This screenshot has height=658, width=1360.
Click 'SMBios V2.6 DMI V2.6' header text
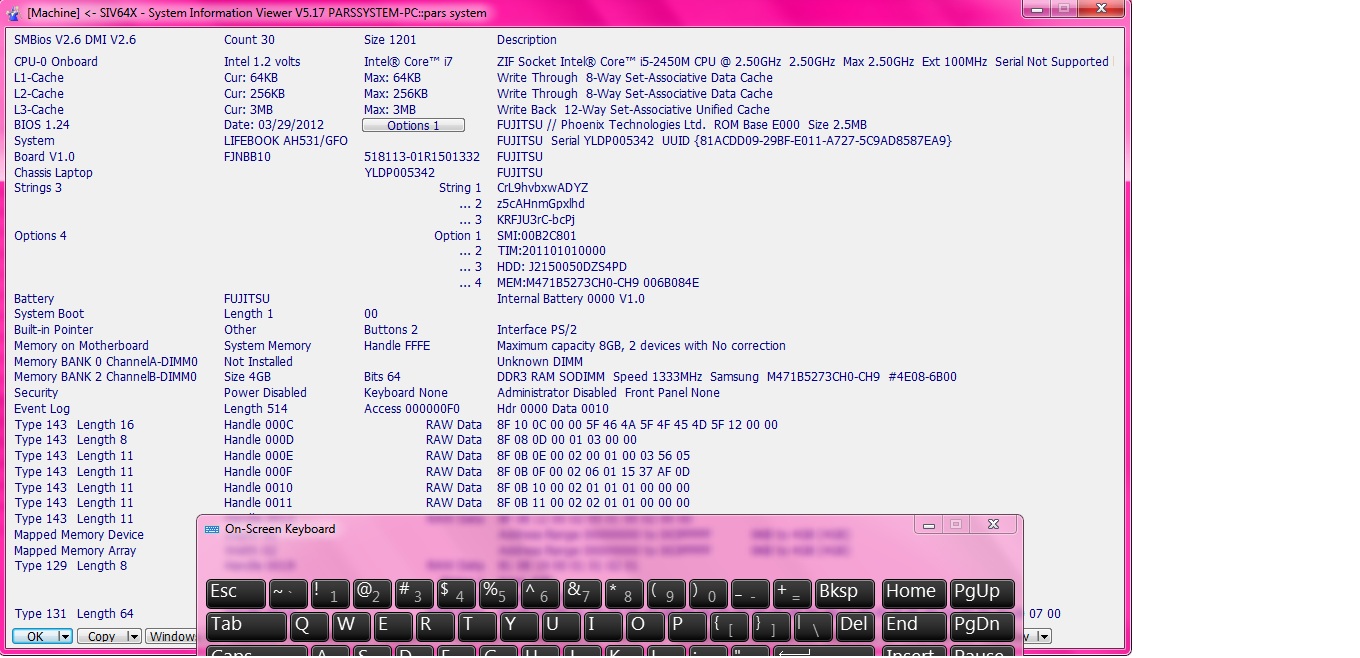pyautogui.click(x=75, y=40)
